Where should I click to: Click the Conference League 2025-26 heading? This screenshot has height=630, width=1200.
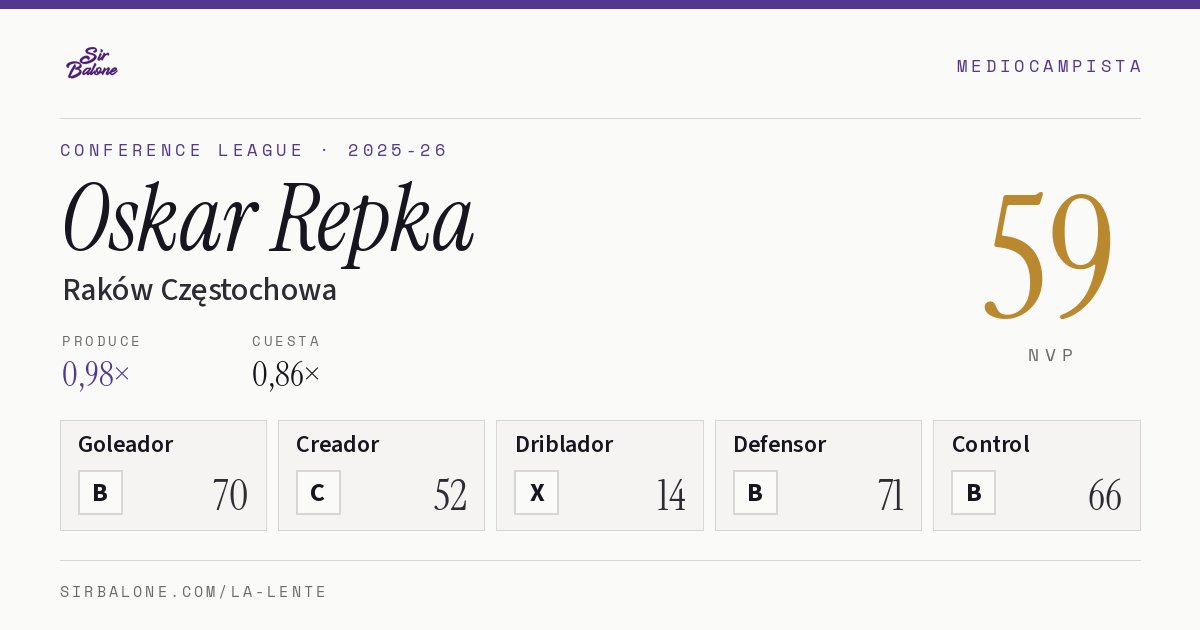click(x=254, y=150)
